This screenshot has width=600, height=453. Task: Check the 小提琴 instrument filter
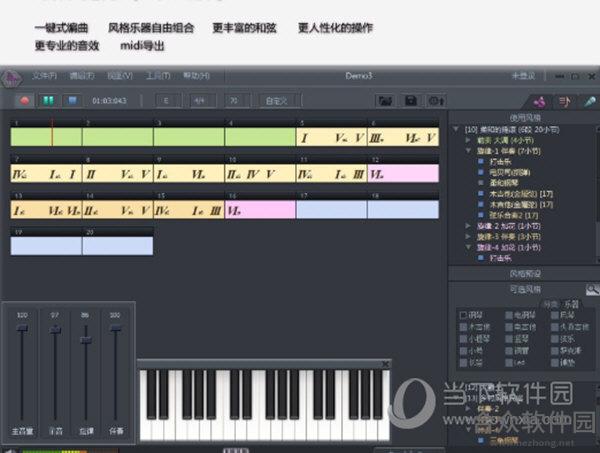point(463,339)
